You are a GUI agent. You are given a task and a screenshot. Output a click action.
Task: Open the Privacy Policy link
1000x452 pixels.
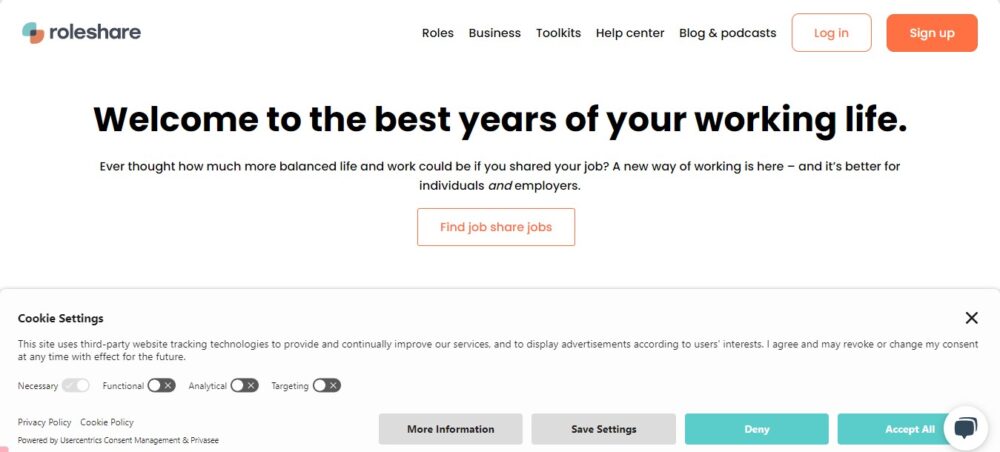coord(45,422)
